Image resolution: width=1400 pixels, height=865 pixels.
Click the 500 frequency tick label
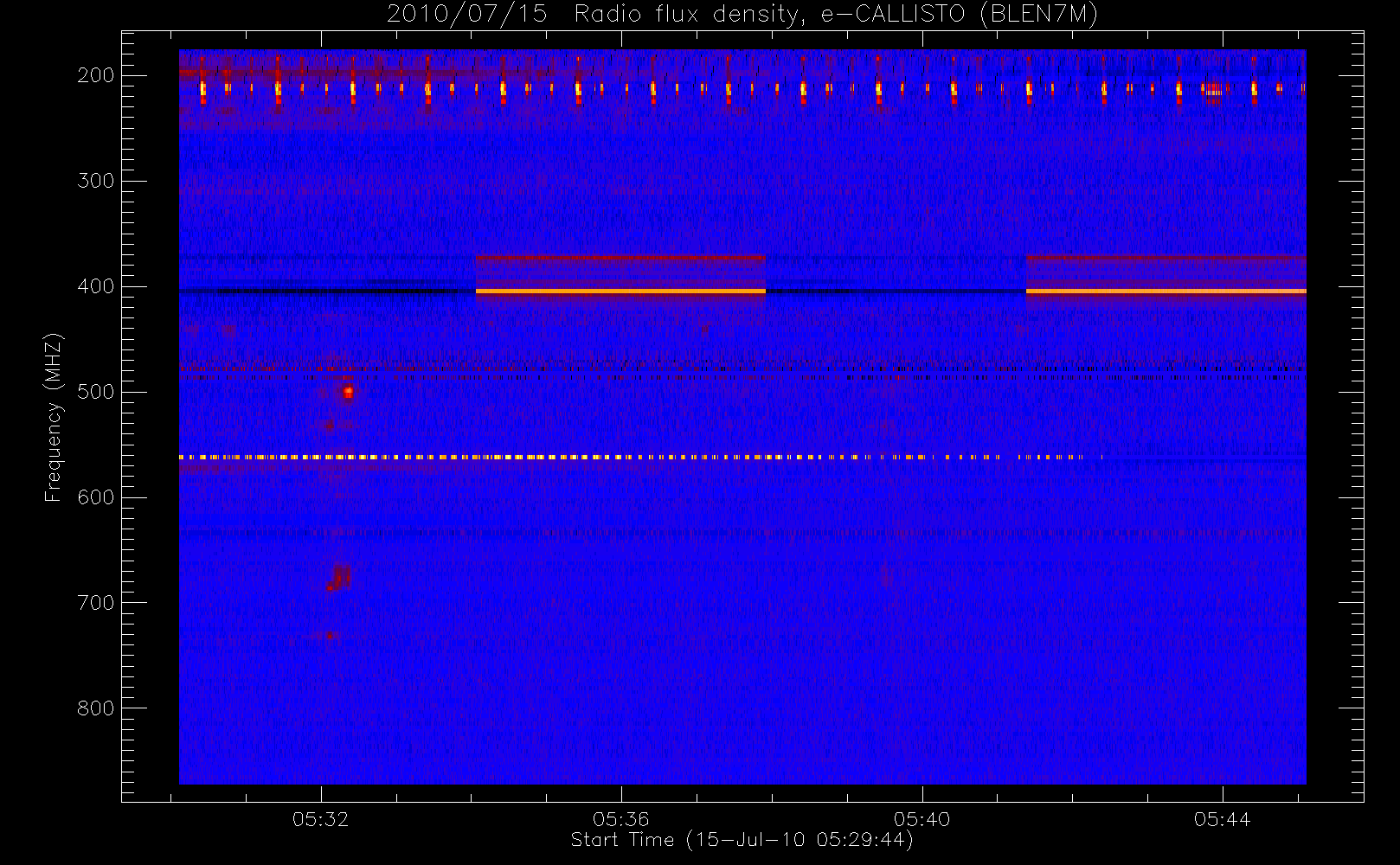96,392
